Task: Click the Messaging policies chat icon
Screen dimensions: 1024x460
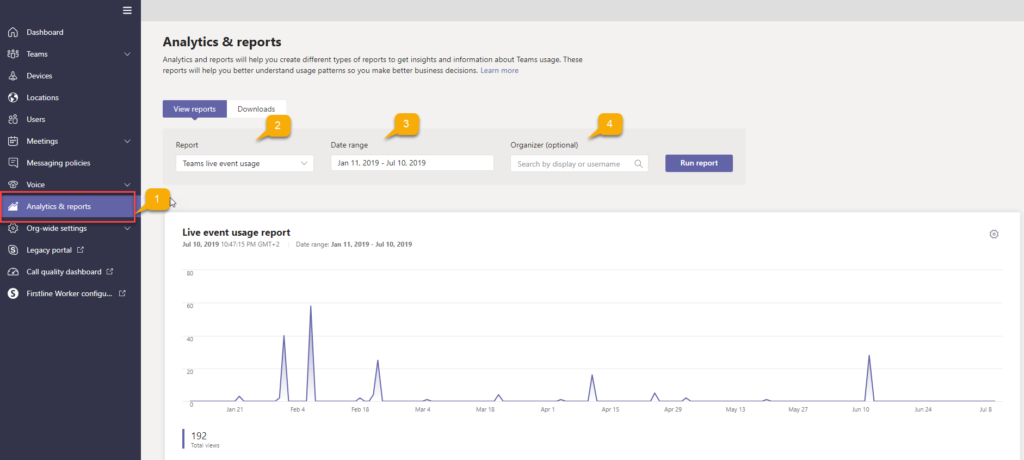Action: tap(12, 163)
